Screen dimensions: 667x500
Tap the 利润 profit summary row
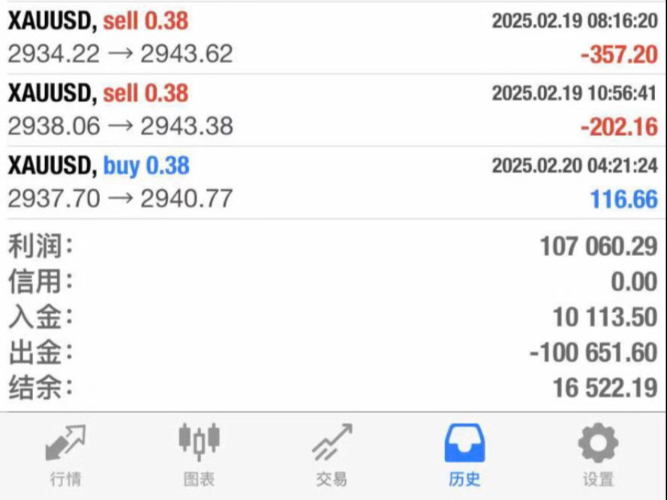pyautogui.click(x=333, y=245)
